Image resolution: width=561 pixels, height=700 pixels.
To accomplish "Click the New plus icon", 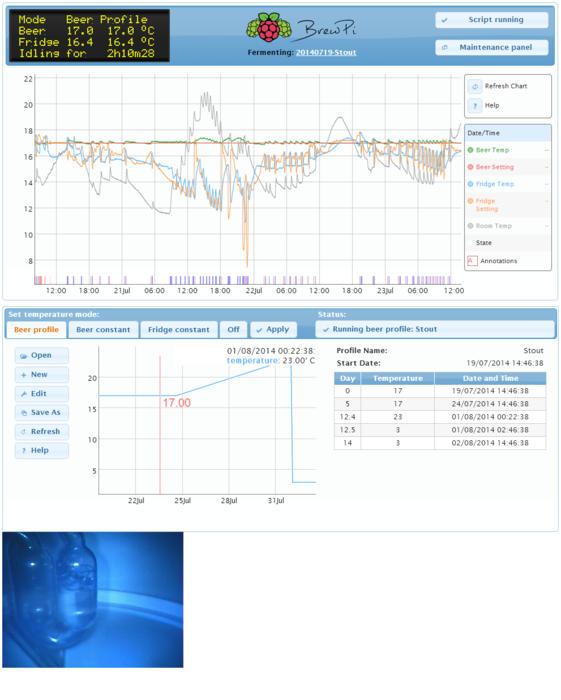I will pos(23,375).
